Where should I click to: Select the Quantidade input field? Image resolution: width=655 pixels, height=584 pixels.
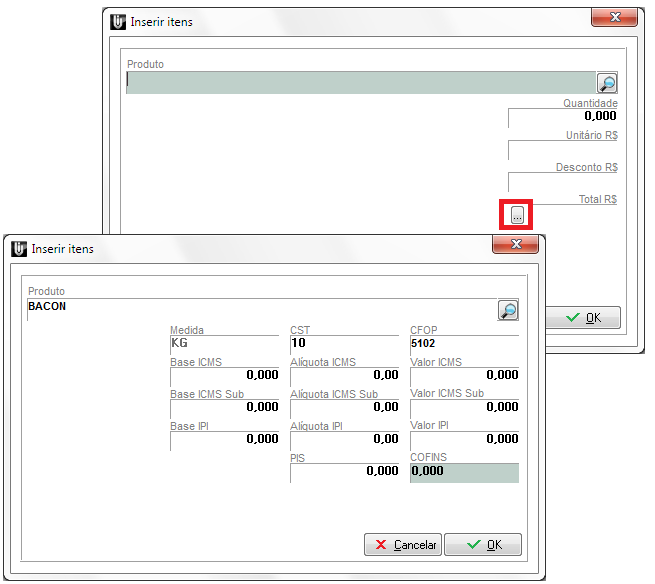[x=563, y=116]
